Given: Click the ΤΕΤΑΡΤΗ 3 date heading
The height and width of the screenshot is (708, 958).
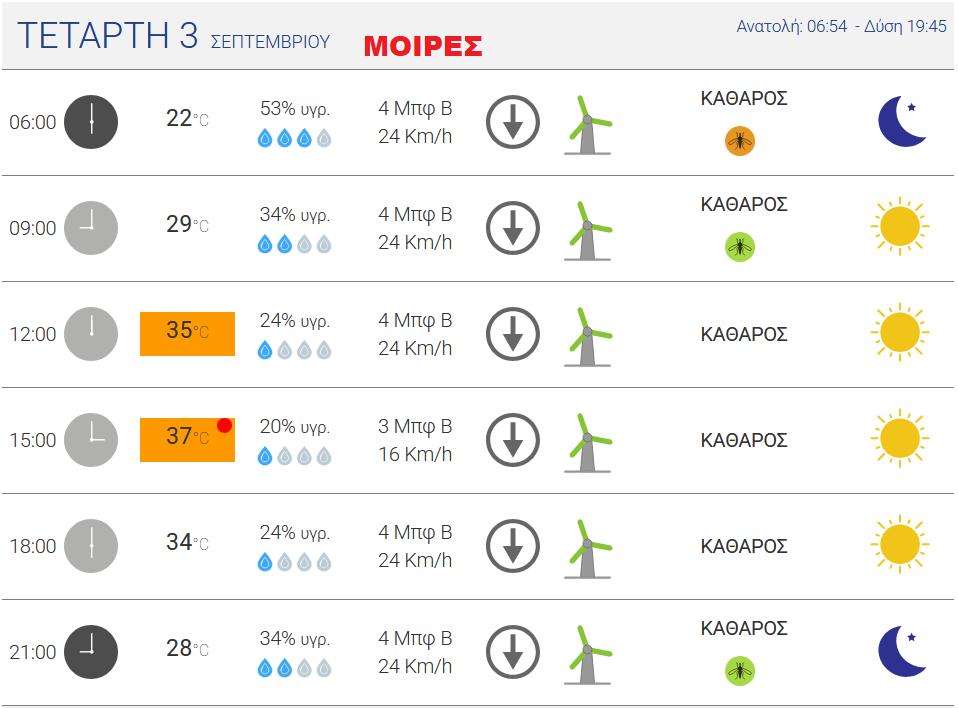Looking at the screenshot, I should (108, 35).
